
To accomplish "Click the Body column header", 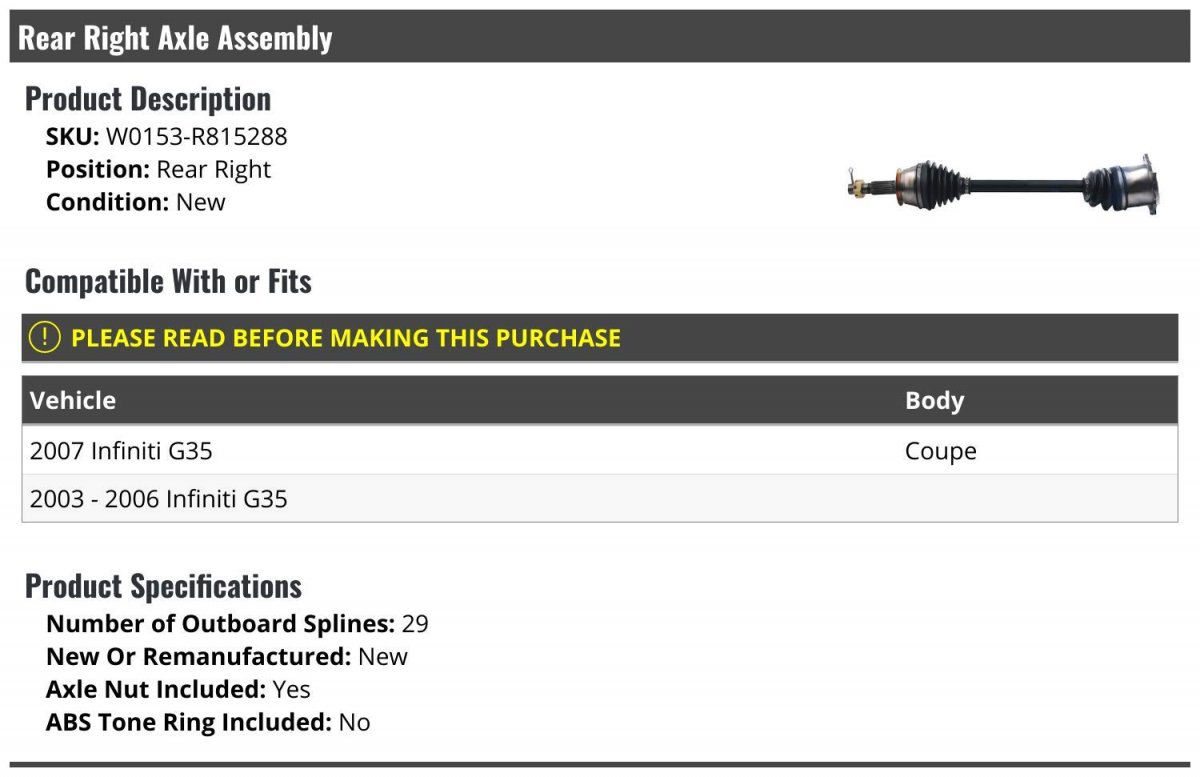I will tap(934, 401).
